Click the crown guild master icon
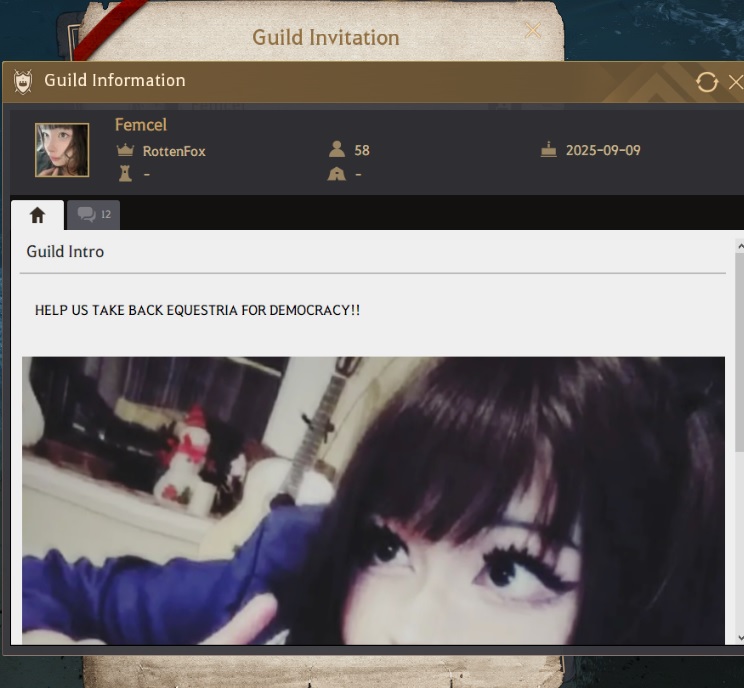 [125, 150]
